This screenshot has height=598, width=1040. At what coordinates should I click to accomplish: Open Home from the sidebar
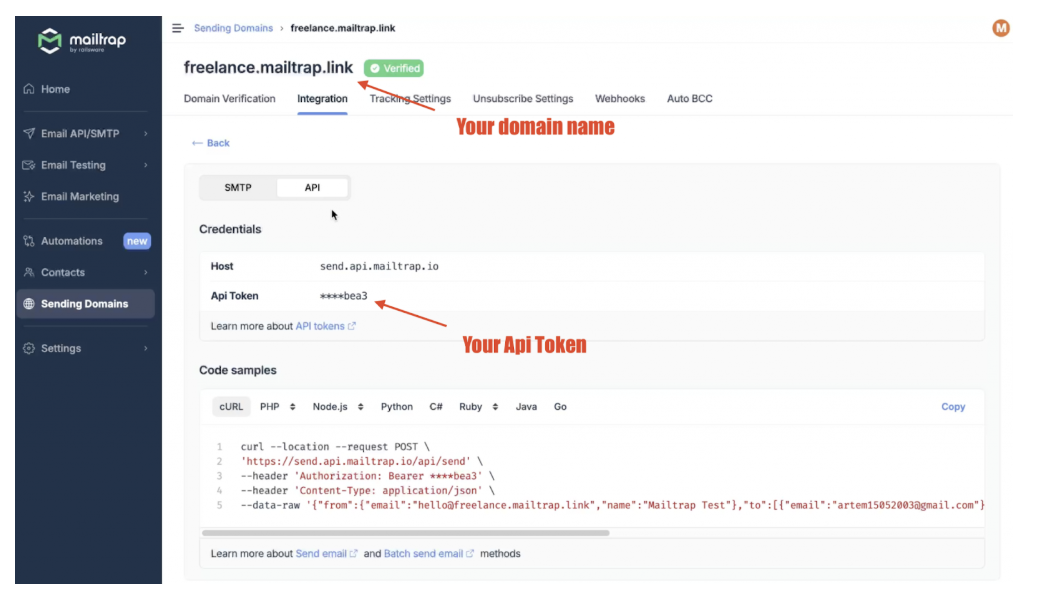click(x=55, y=89)
